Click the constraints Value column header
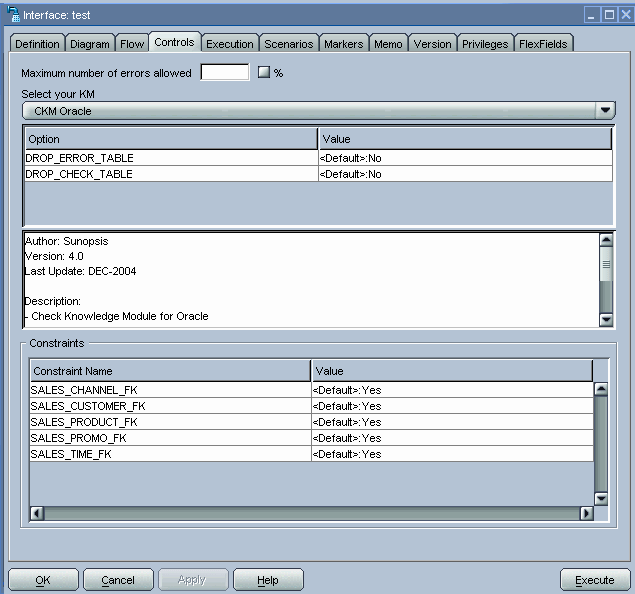Screen dimensions: 635x594 [452, 371]
